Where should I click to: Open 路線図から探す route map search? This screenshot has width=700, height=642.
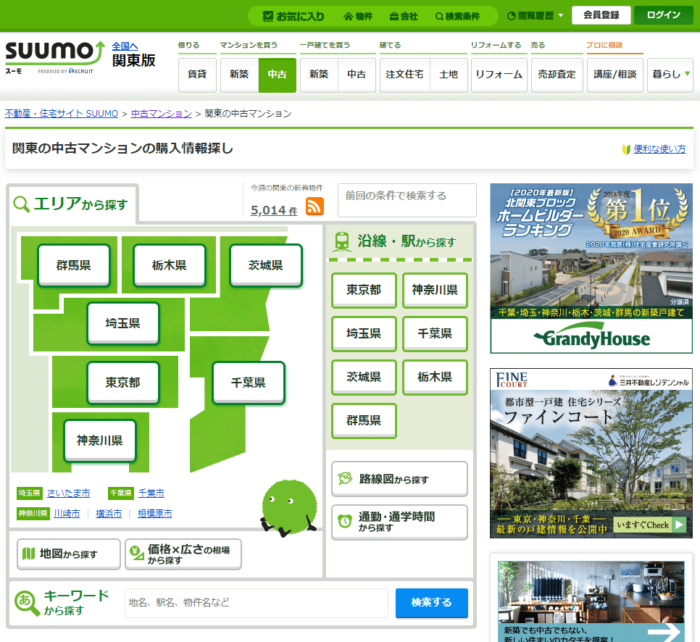click(398, 479)
